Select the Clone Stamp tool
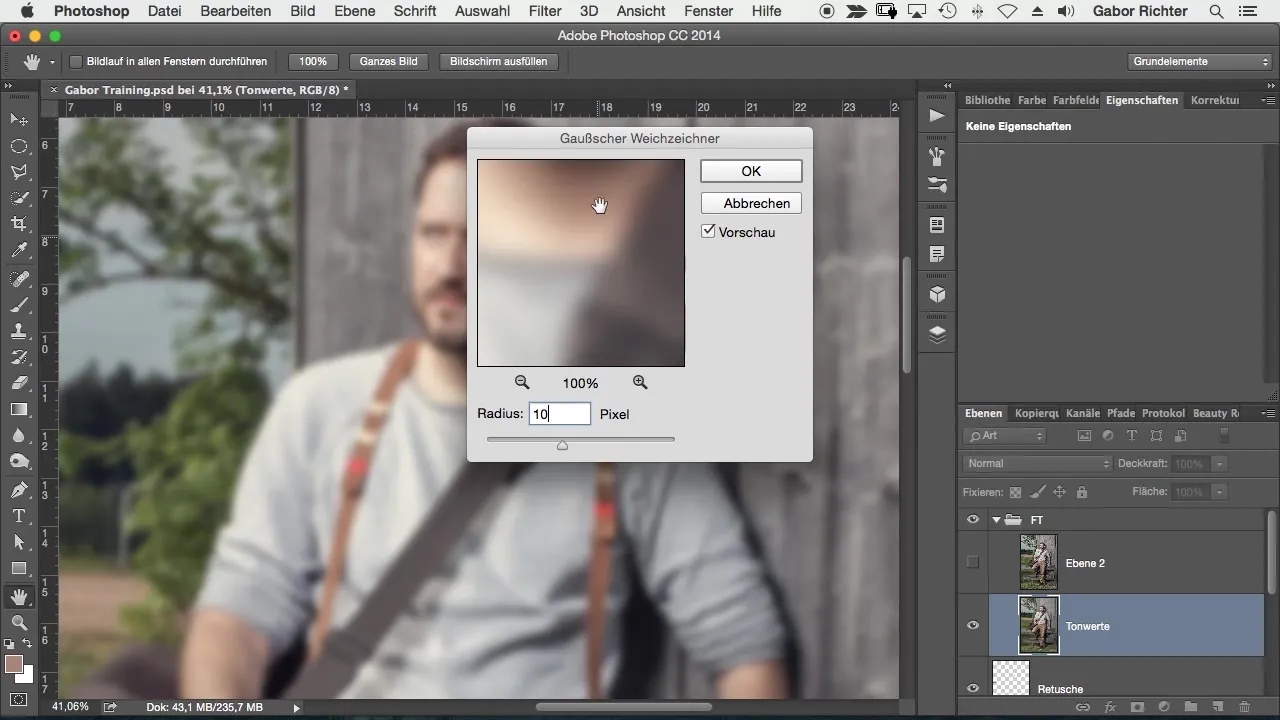1280x720 pixels. [x=18, y=331]
